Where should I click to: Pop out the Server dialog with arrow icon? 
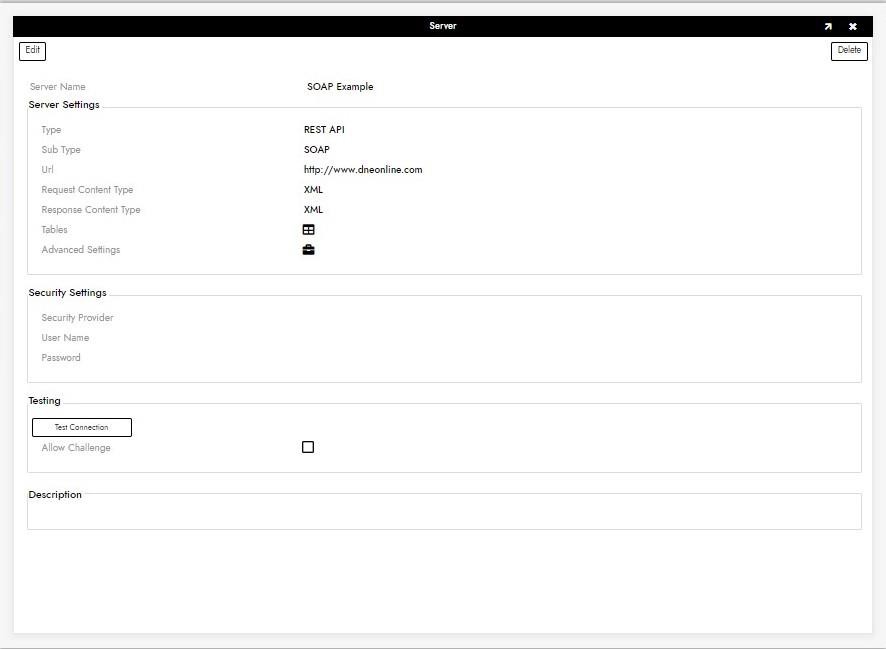pyautogui.click(x=828, y=27)
